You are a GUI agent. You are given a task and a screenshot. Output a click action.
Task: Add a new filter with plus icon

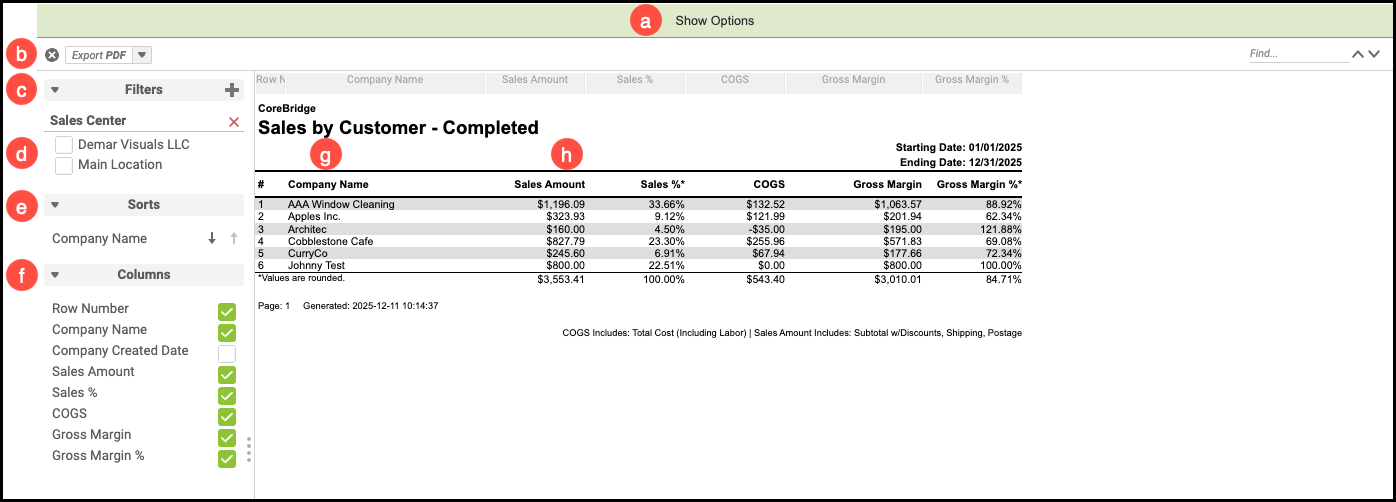(232, 90)
